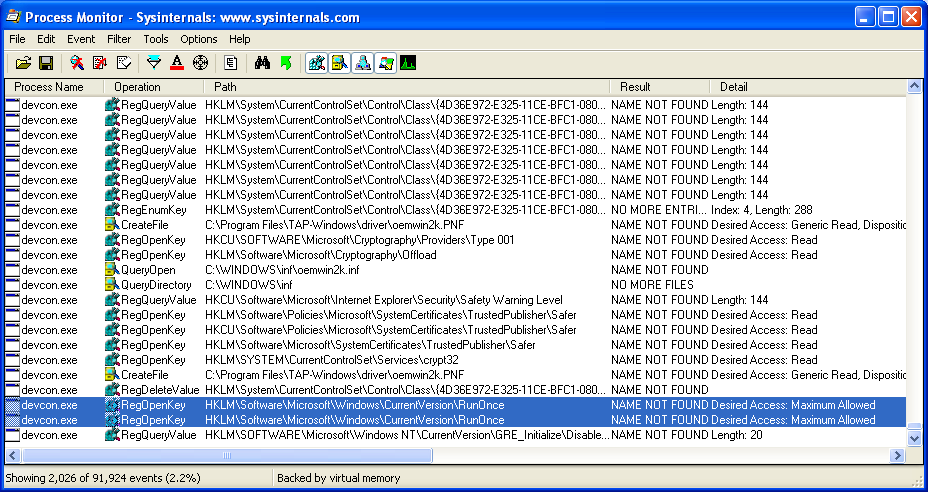The image size is (928, 492).
Task: Click the horizontal scrollbar thumb
Action: pyautogui.click(x=227, y=455)
